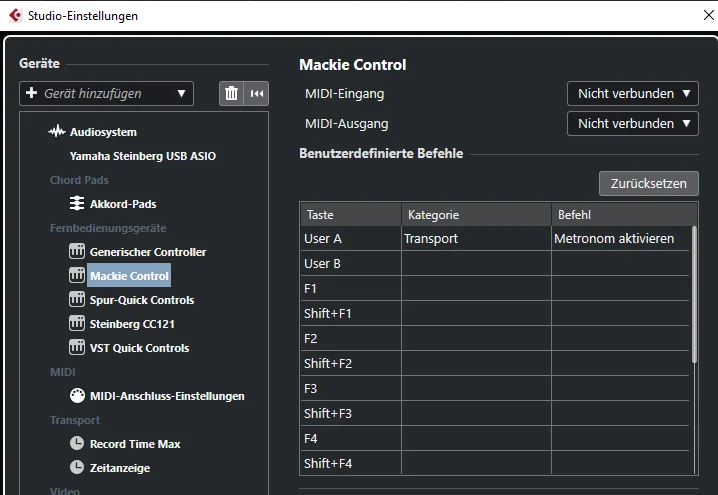
Task: Click the Cubase logo in title bar
Action: 15,16
